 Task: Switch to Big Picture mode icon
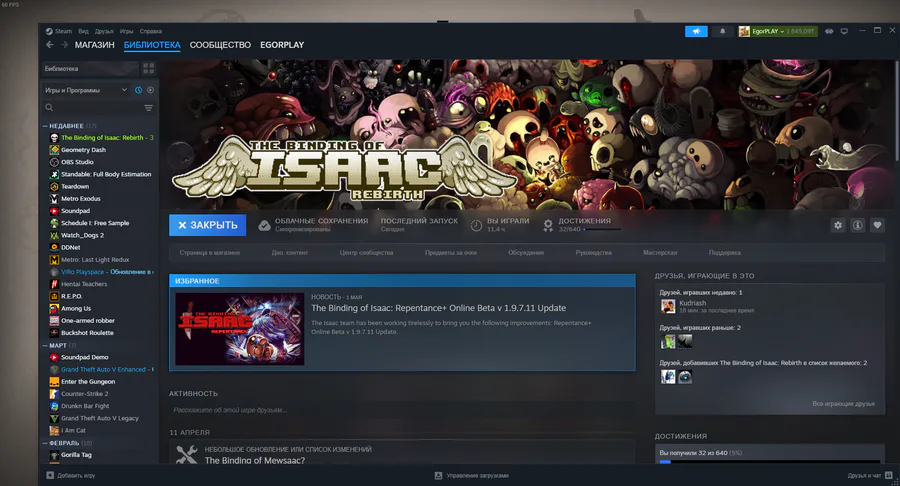coord(844,32)
